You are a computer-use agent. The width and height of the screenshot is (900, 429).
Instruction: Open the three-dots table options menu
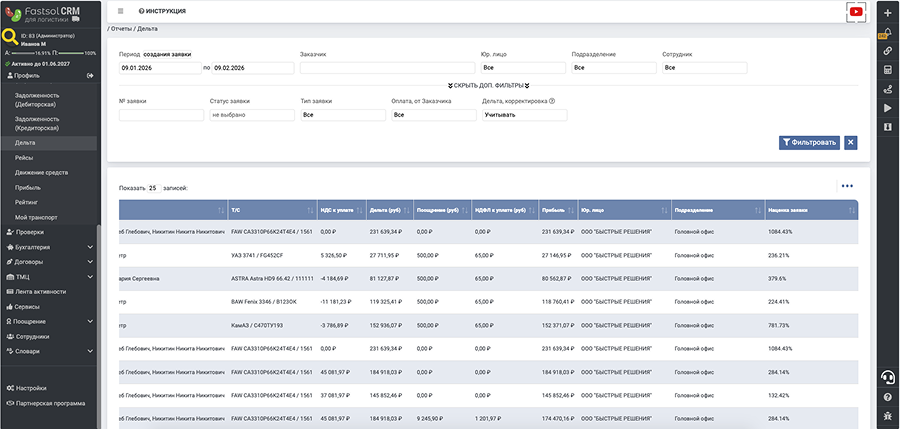[847, 186]
